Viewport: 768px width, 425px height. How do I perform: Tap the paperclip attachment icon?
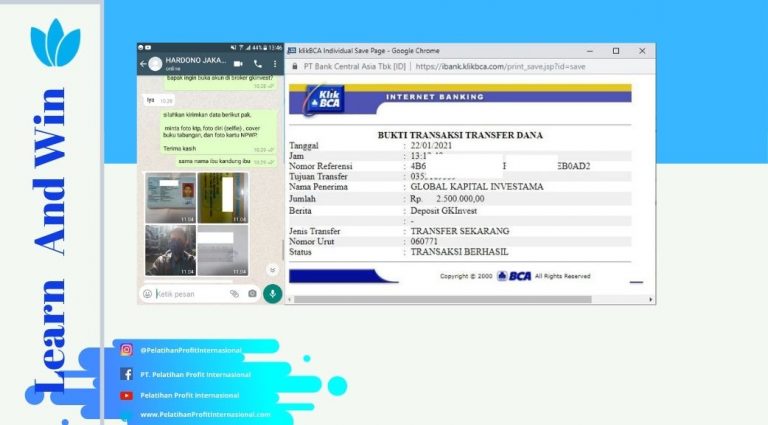(x=234, y=294)
